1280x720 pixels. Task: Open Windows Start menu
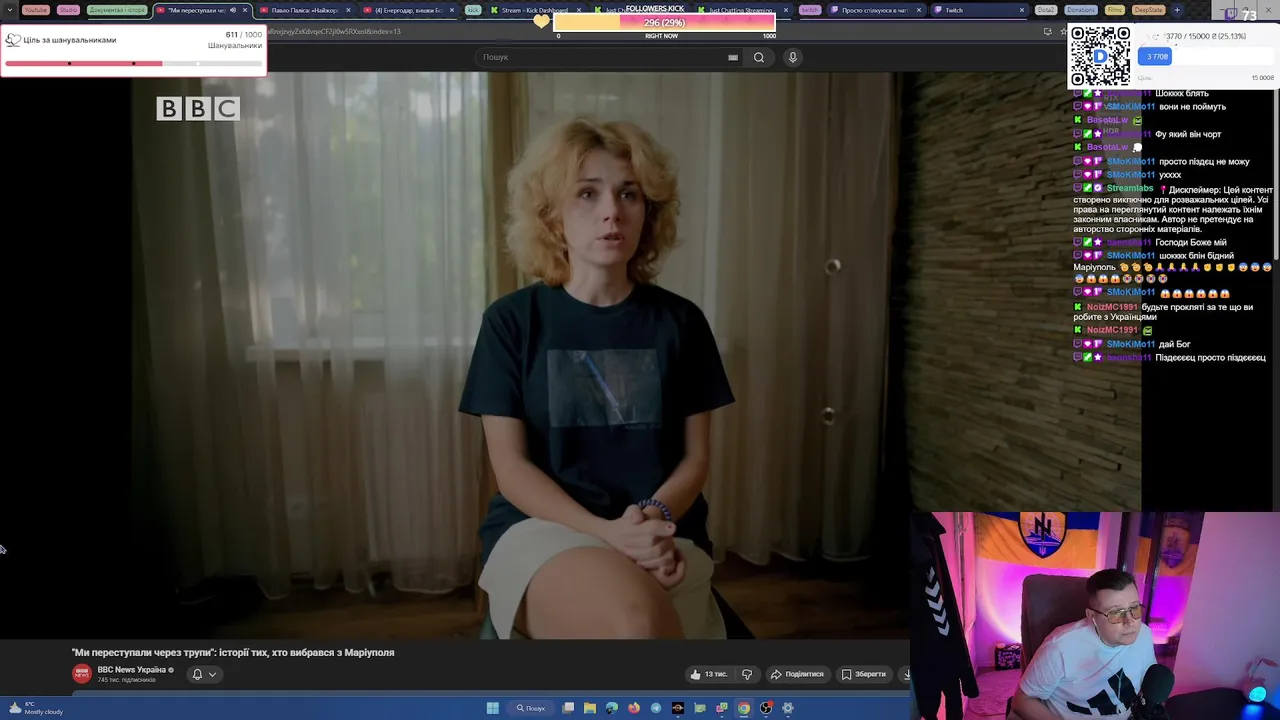point(492,708)
